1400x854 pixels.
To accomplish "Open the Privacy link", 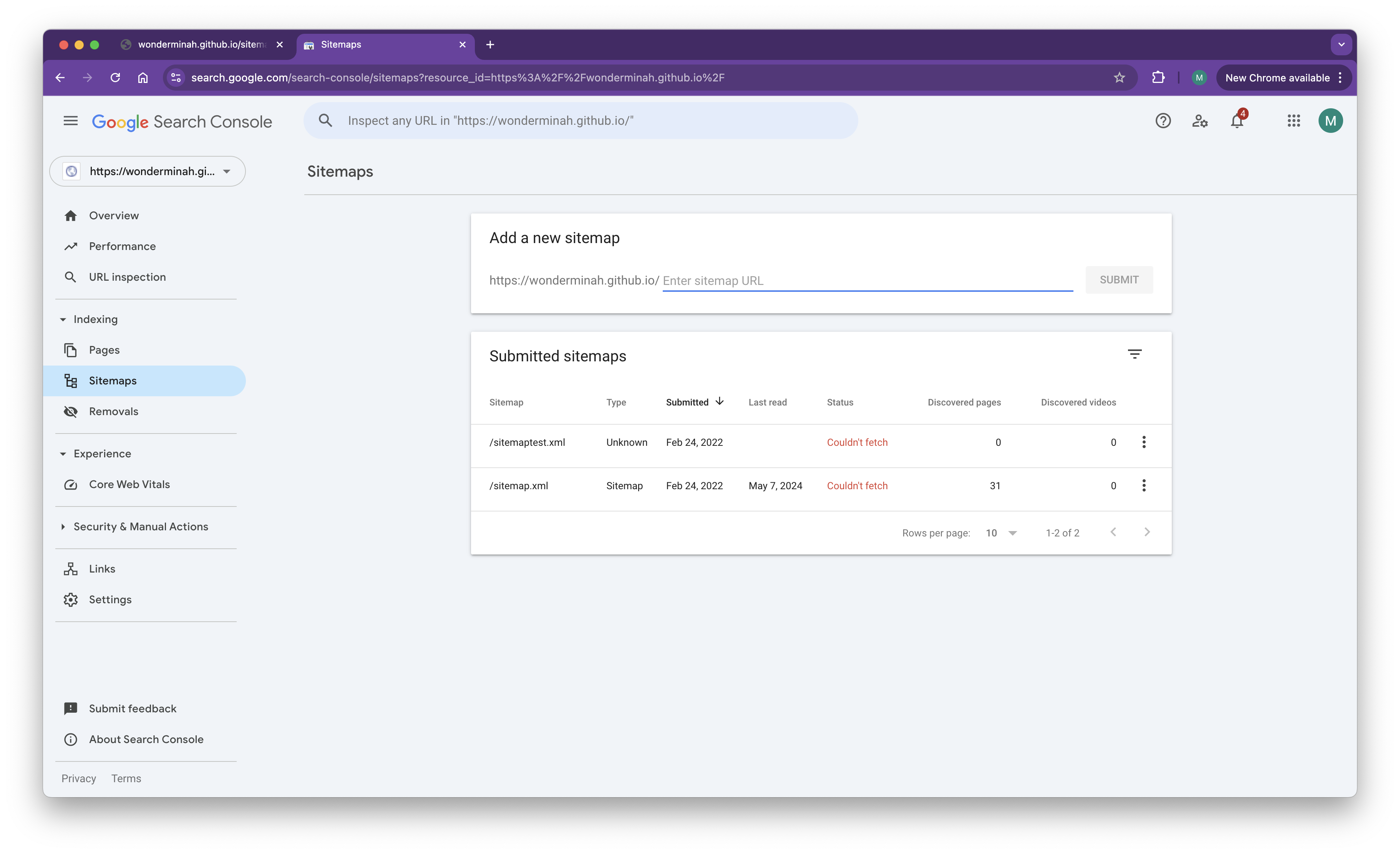I will pyautogui.click(x=78, y=778).
